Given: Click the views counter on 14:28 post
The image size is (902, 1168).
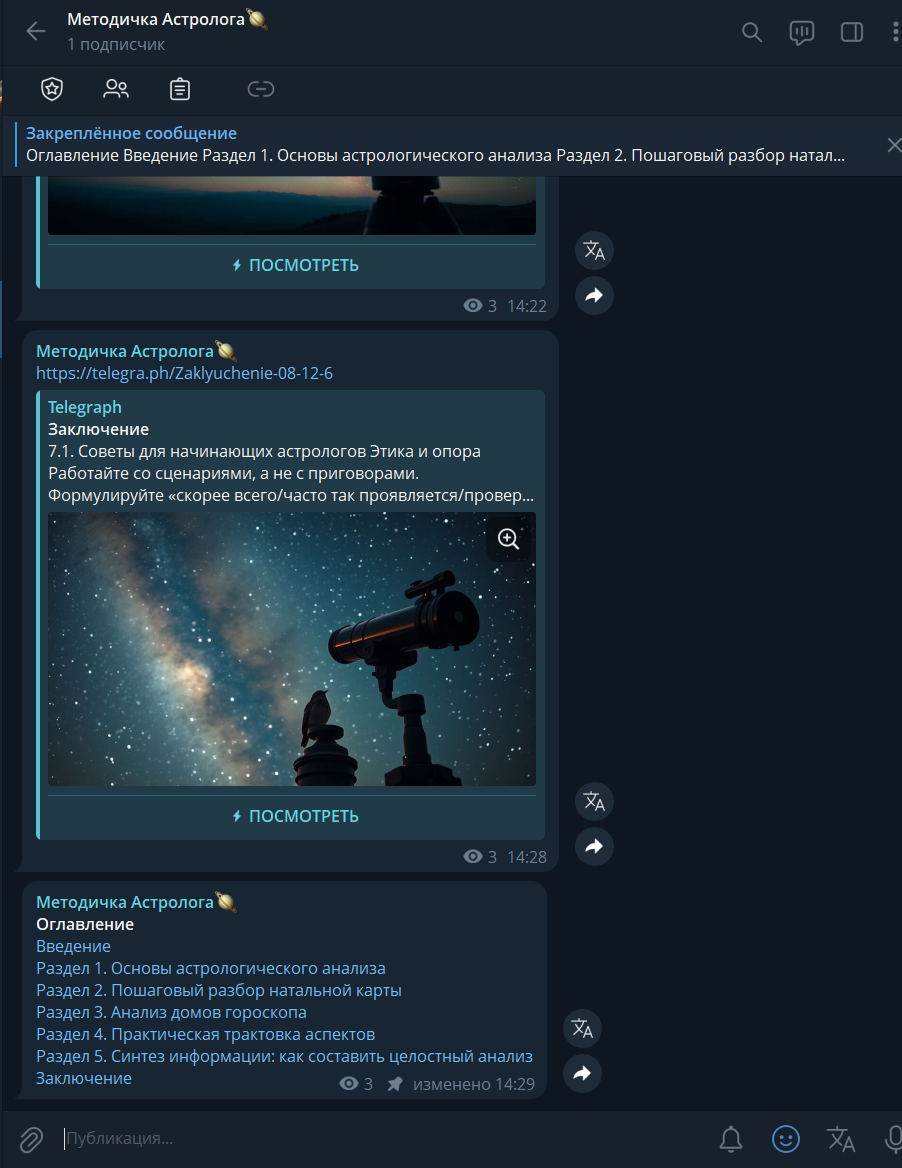Looking at the screenshot, I should pos(480,857).
